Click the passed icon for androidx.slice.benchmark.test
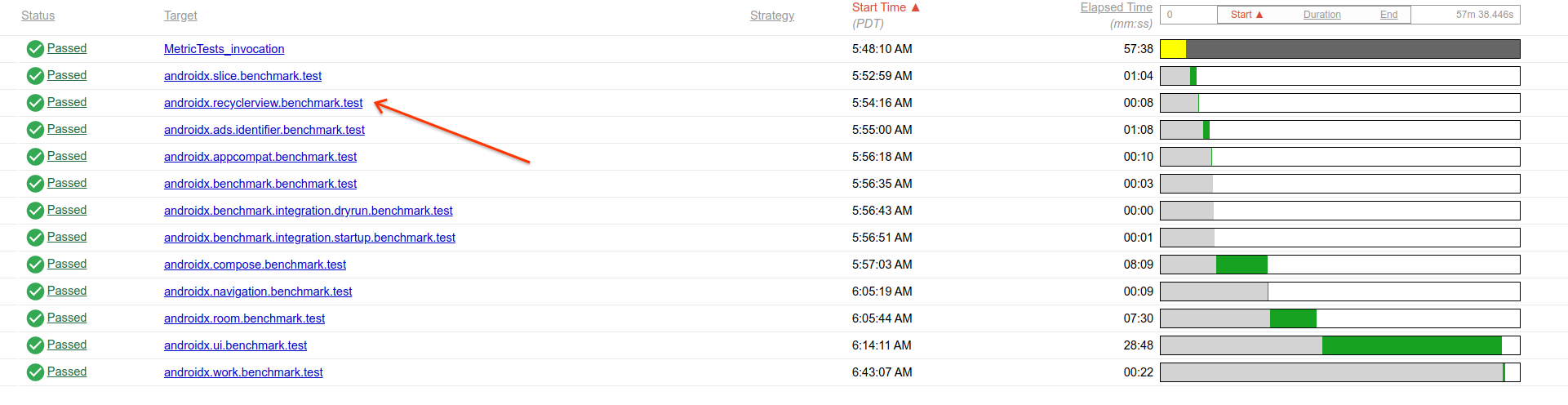 click(x=35, y=76)
